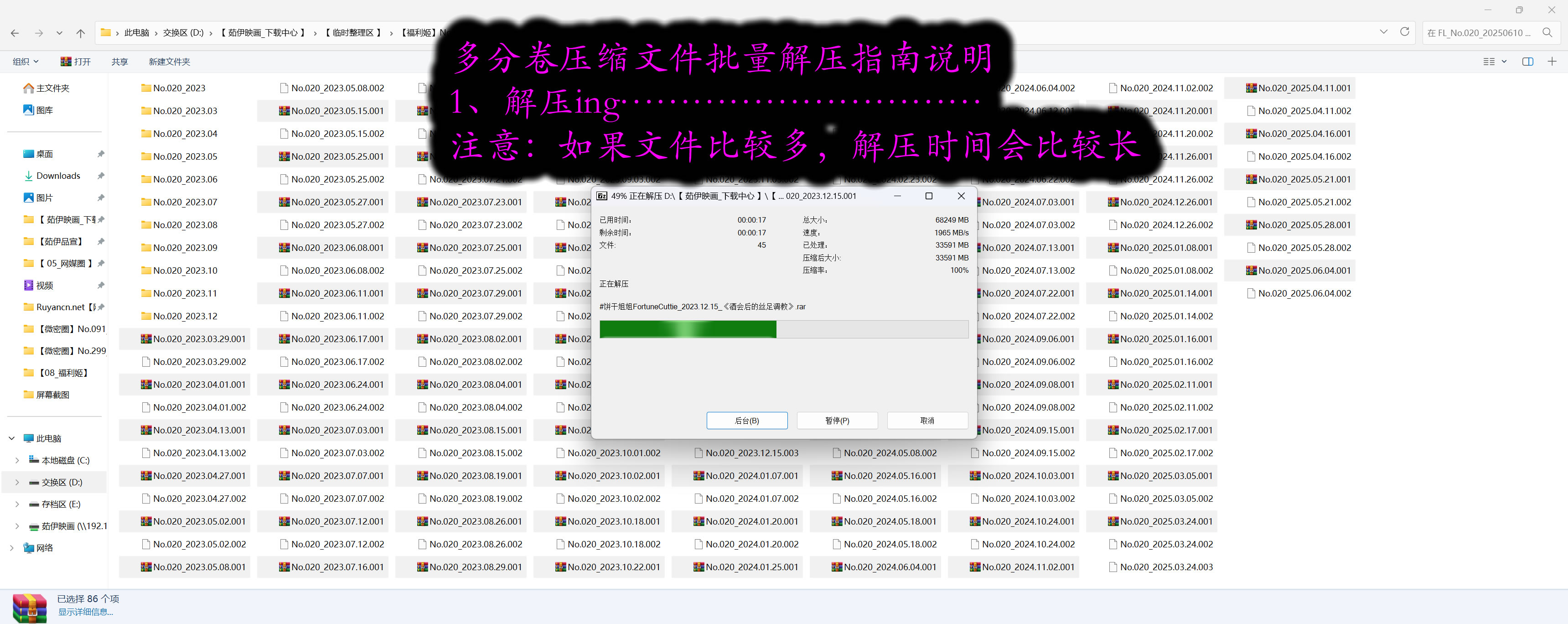The image size is (1568, 624).
Task: Toggle the preview pane
Action: [1528, 61]
